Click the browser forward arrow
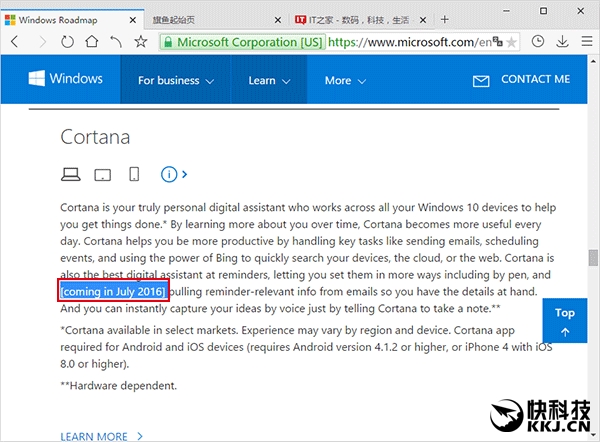 coord(42,41)
